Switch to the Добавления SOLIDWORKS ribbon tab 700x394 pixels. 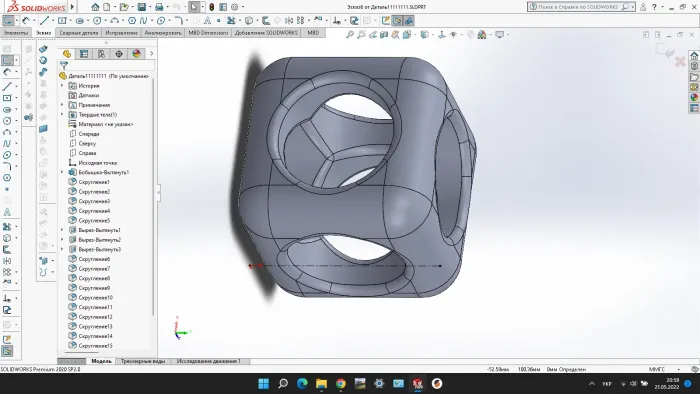(x=266, y=33)
